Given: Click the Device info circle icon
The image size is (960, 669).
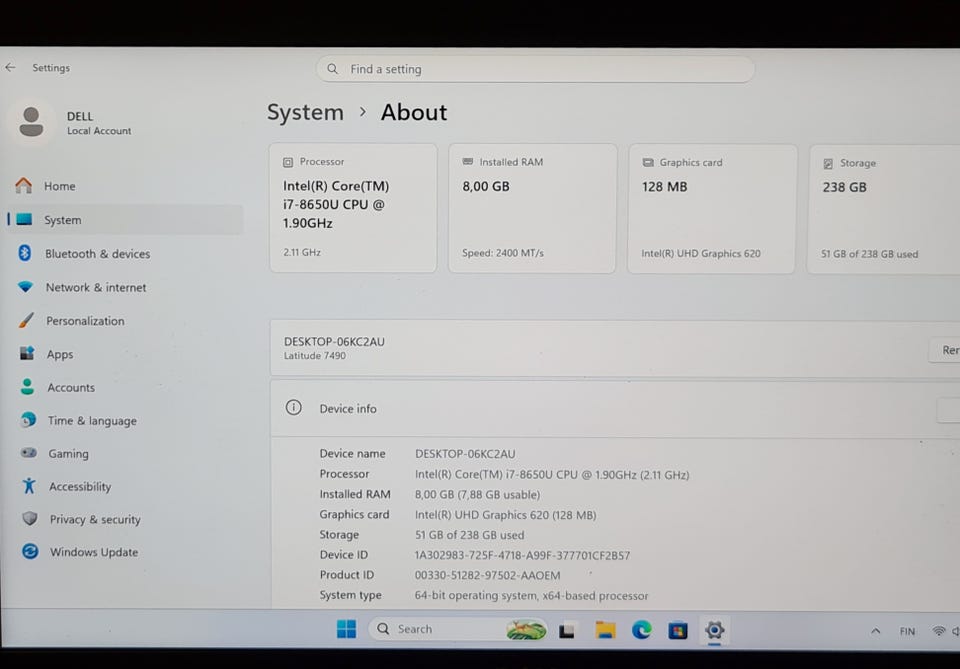Looking at the screenshot, I should tap(293, 408).
